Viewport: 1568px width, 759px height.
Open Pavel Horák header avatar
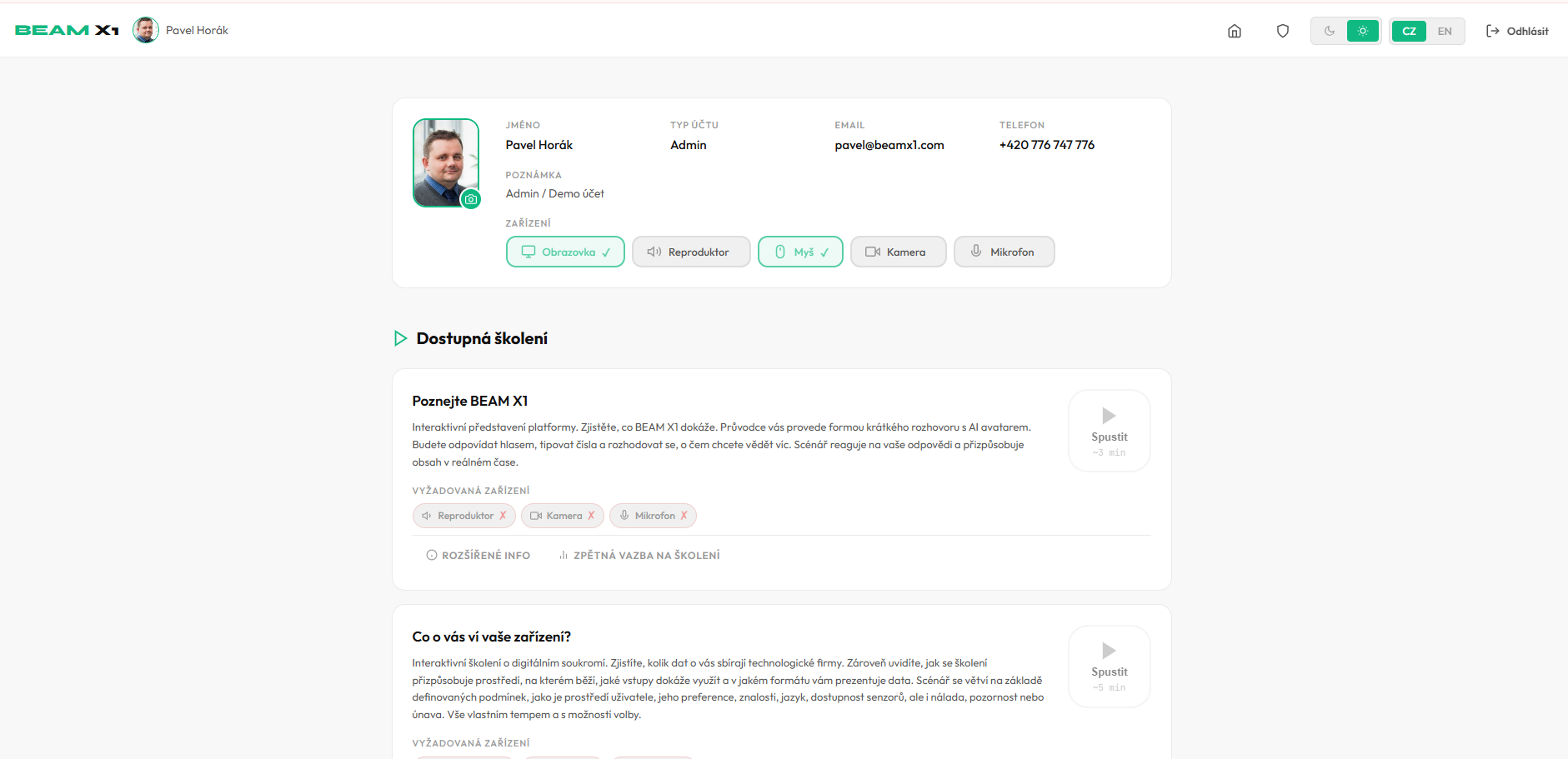[x=146, y=30]
